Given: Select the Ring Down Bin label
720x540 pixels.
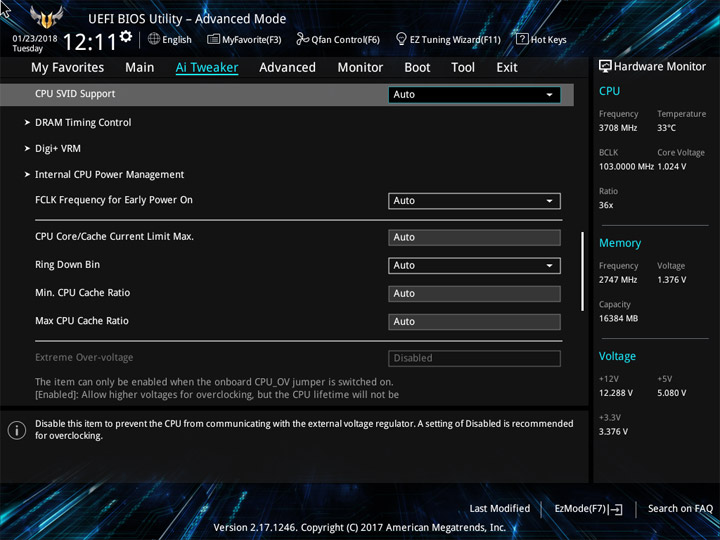Looking at the screenshot, I should point(68,264).
